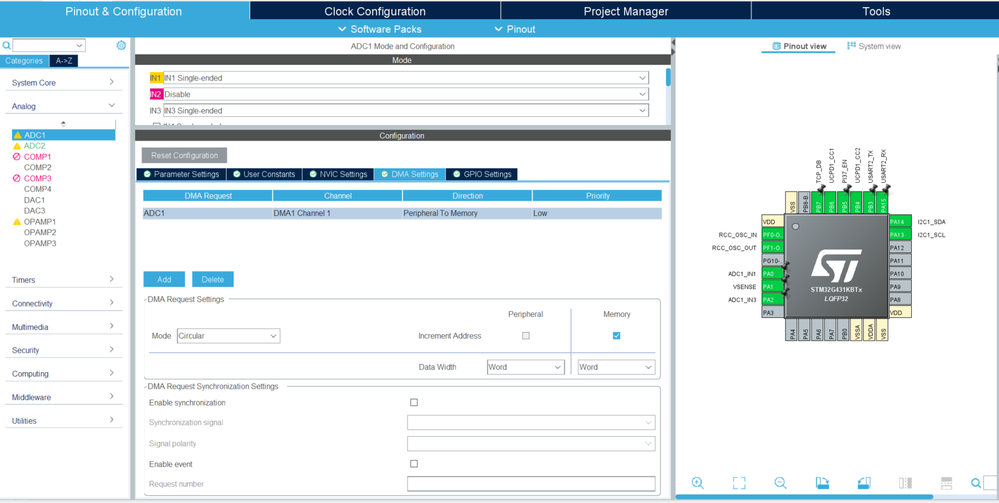Switch to System view

[873, 46]
